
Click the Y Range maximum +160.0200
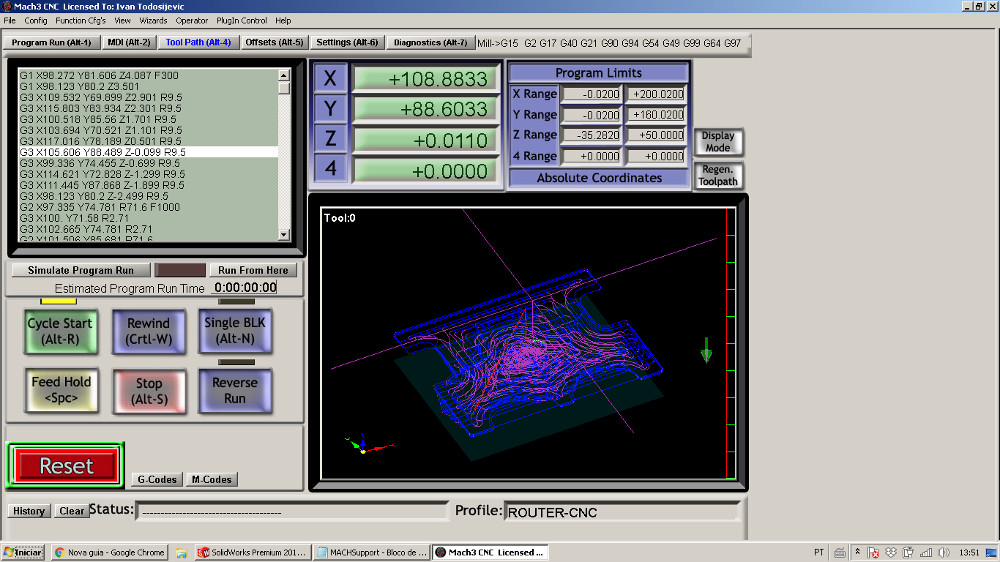pyautogui.click(x=656, y=115)
